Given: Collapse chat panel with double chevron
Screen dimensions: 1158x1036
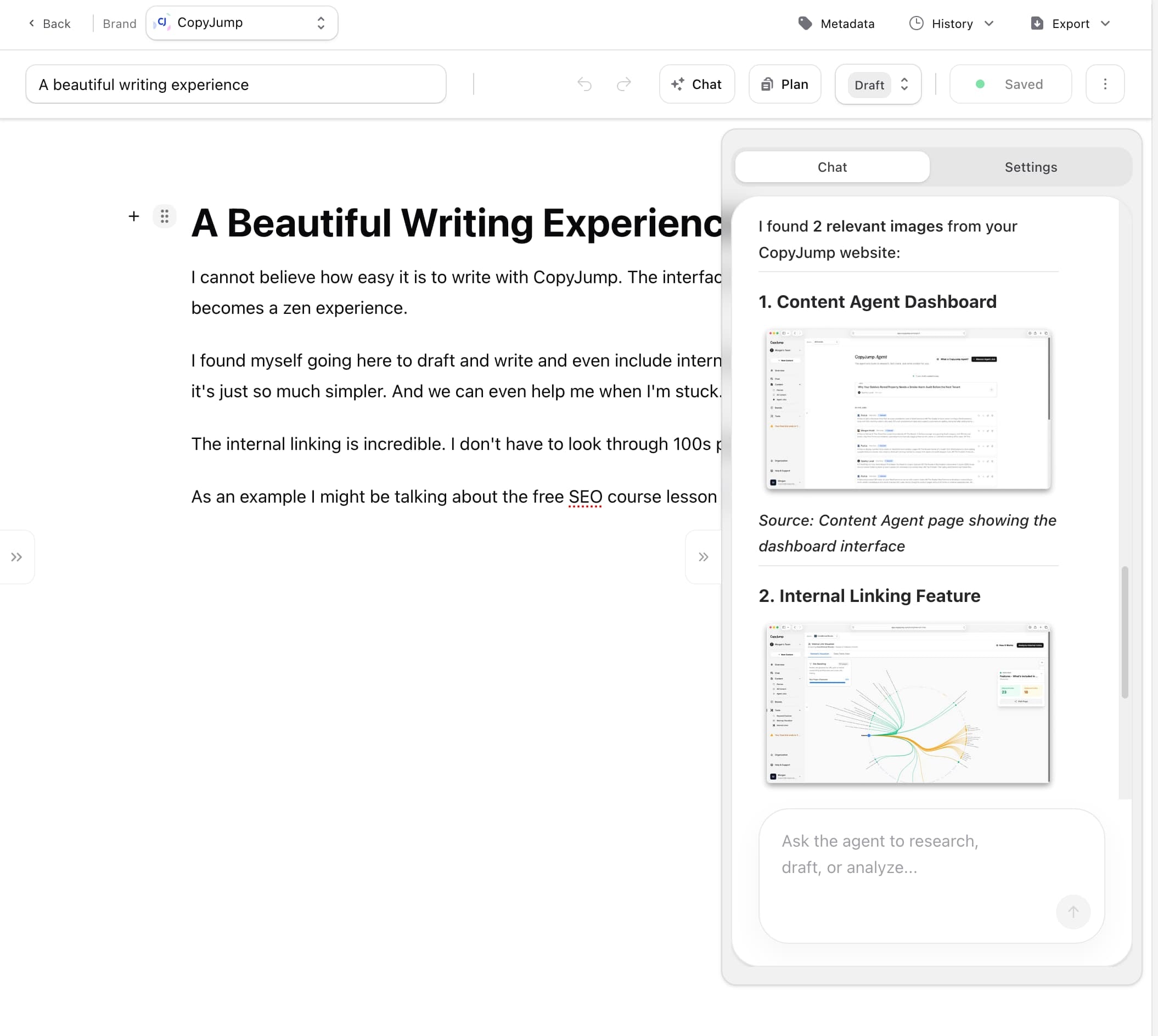Looking at the screenshot, I should click(x=703, y=557).
